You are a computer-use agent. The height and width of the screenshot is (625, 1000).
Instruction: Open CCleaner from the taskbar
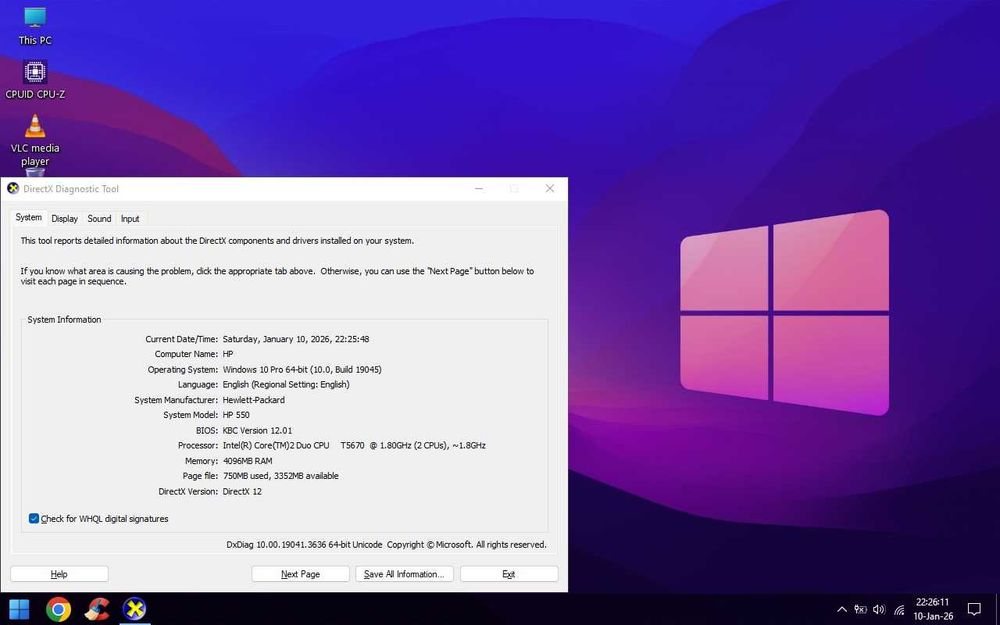pyautogui.click(x=97, y=609)
